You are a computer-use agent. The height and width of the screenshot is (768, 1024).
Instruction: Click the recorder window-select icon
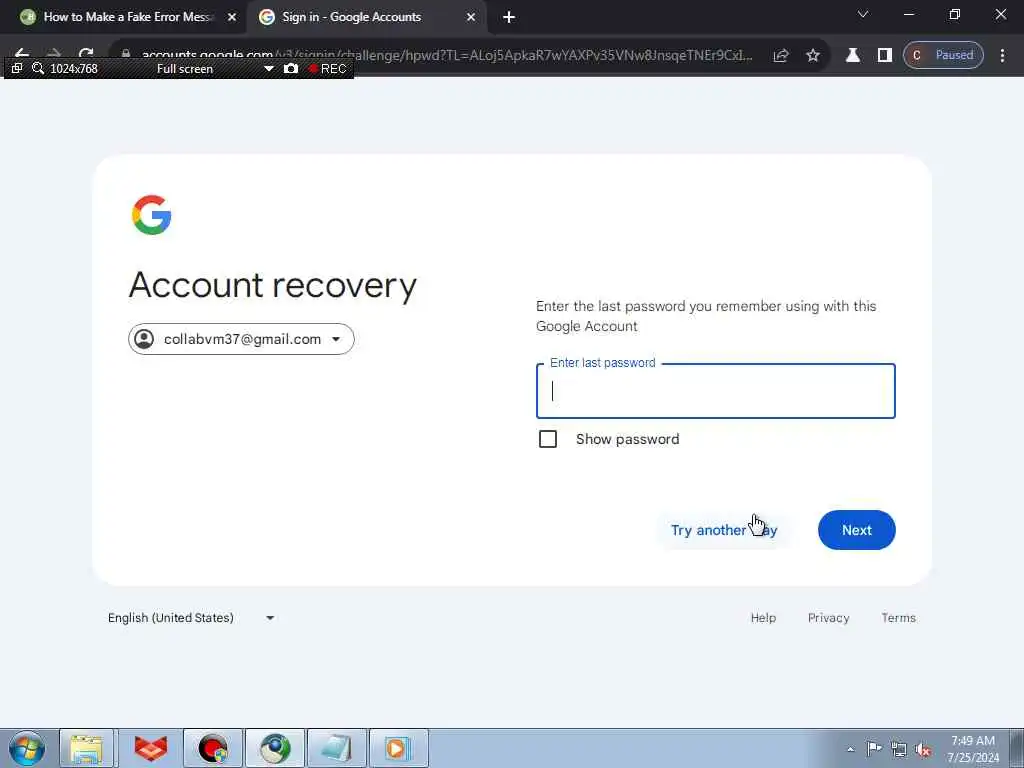click(x=17, y=68)
